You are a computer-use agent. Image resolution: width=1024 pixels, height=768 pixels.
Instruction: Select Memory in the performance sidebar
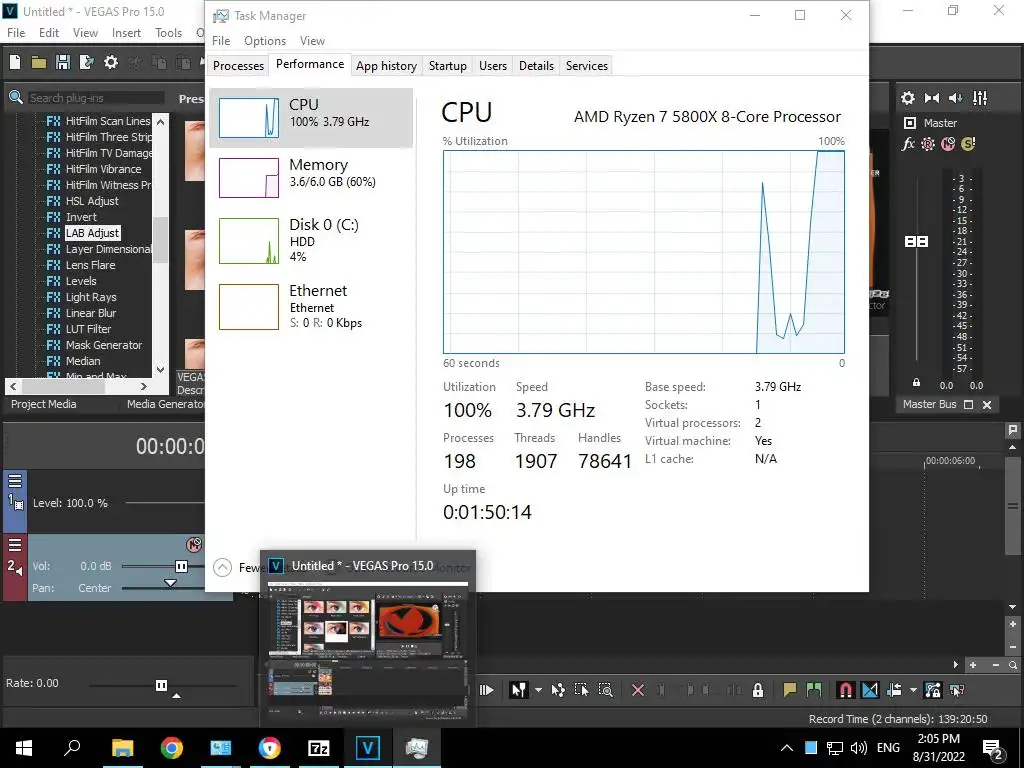312,178
